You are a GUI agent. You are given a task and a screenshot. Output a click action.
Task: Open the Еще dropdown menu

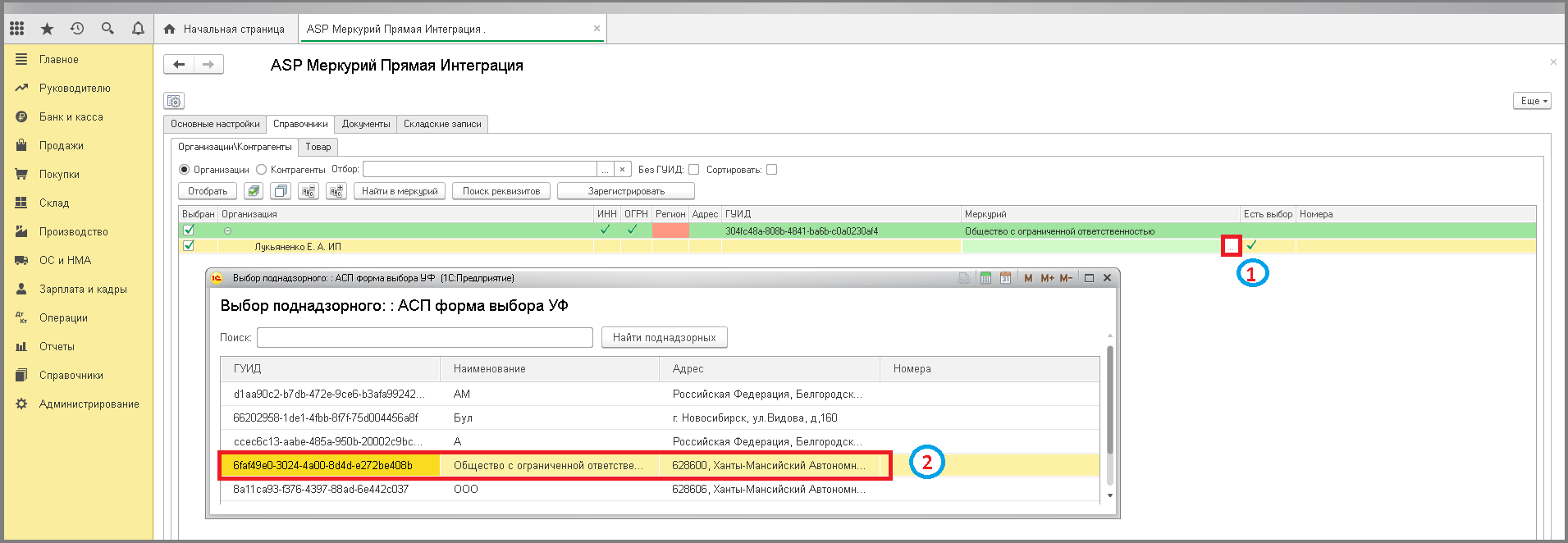tap(1531, 101)
